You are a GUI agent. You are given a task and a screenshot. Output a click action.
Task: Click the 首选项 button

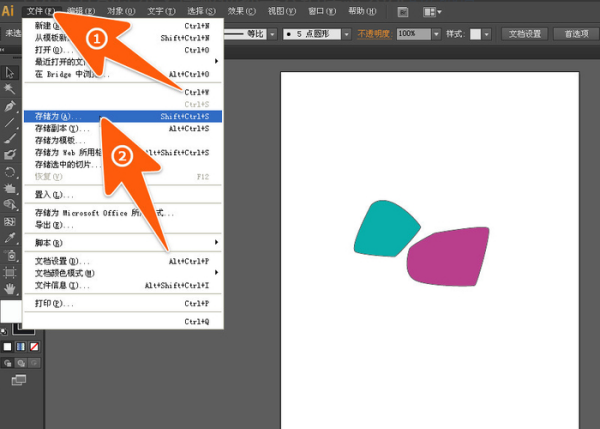click(575, 33)
